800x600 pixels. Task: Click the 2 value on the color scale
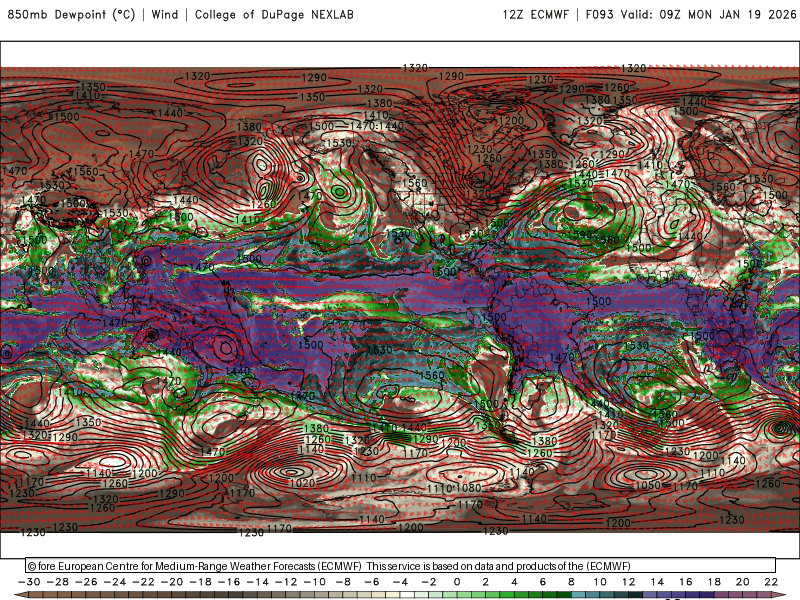486,582
